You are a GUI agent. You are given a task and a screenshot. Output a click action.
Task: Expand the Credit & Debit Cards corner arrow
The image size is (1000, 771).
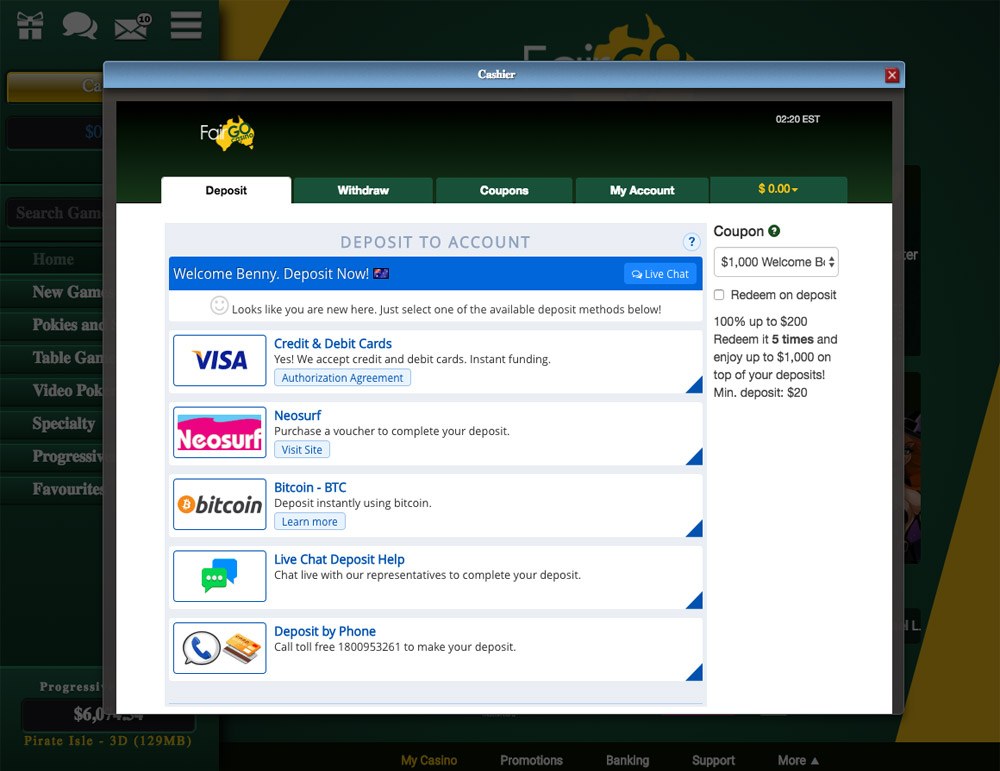click(695, 385)
